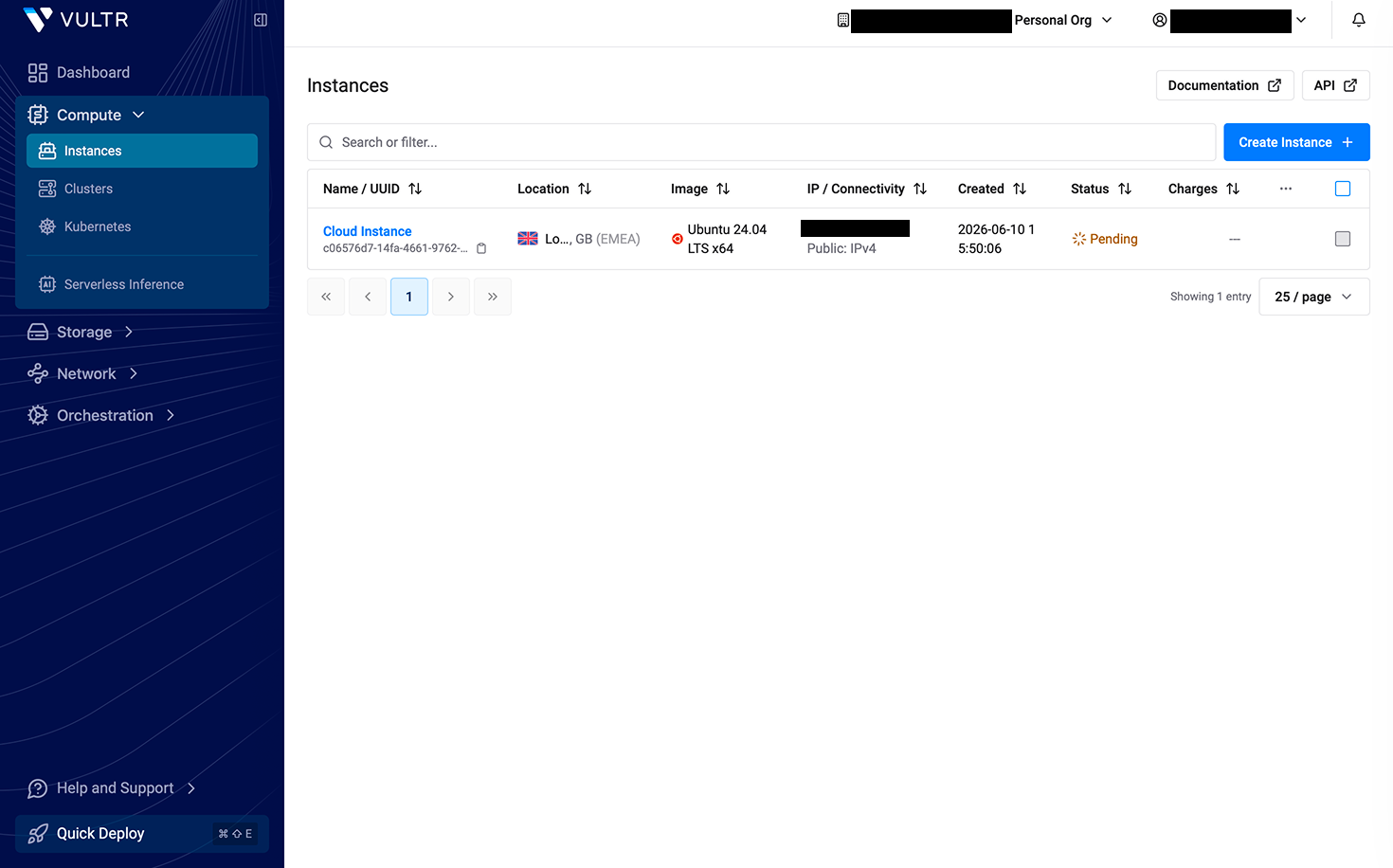Collapse the sidebar panel icon
This screenshot has height=868, width=1393.
coord(261,20)
